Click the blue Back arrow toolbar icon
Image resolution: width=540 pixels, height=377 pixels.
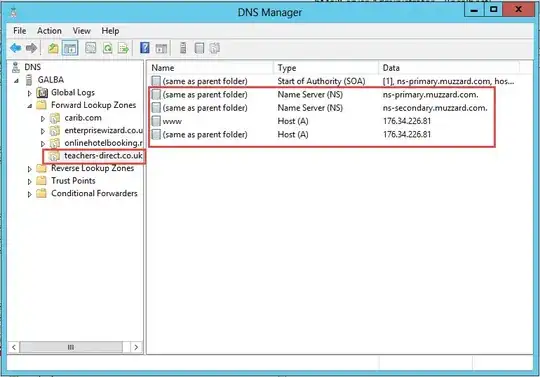[15, 48]
